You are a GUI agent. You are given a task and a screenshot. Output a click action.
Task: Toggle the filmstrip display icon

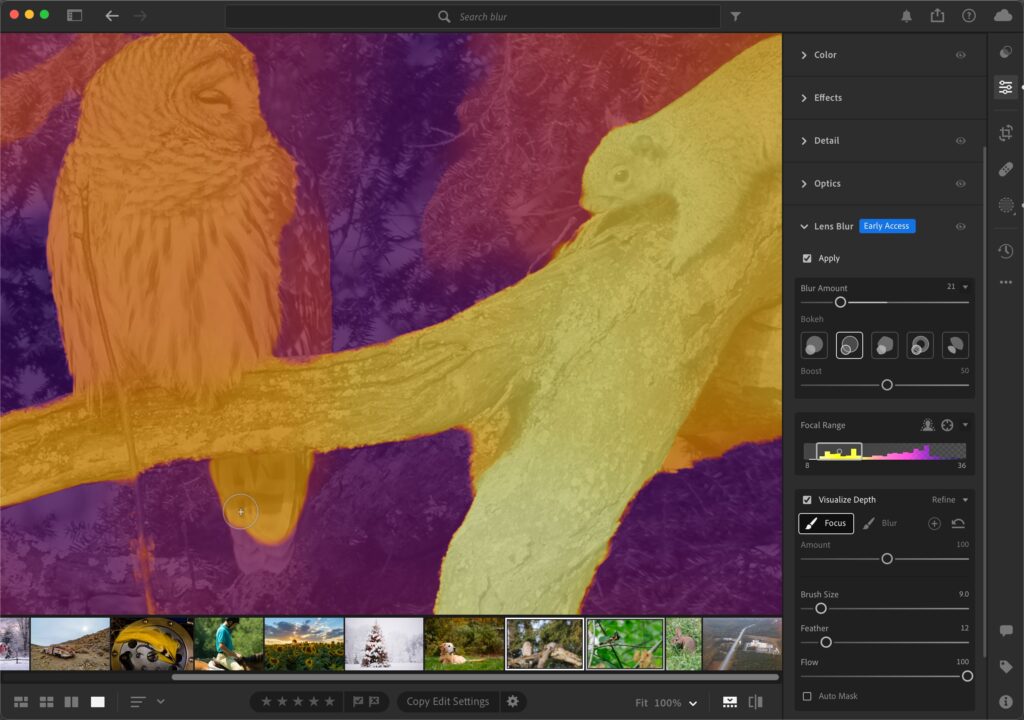click(729, 702)
